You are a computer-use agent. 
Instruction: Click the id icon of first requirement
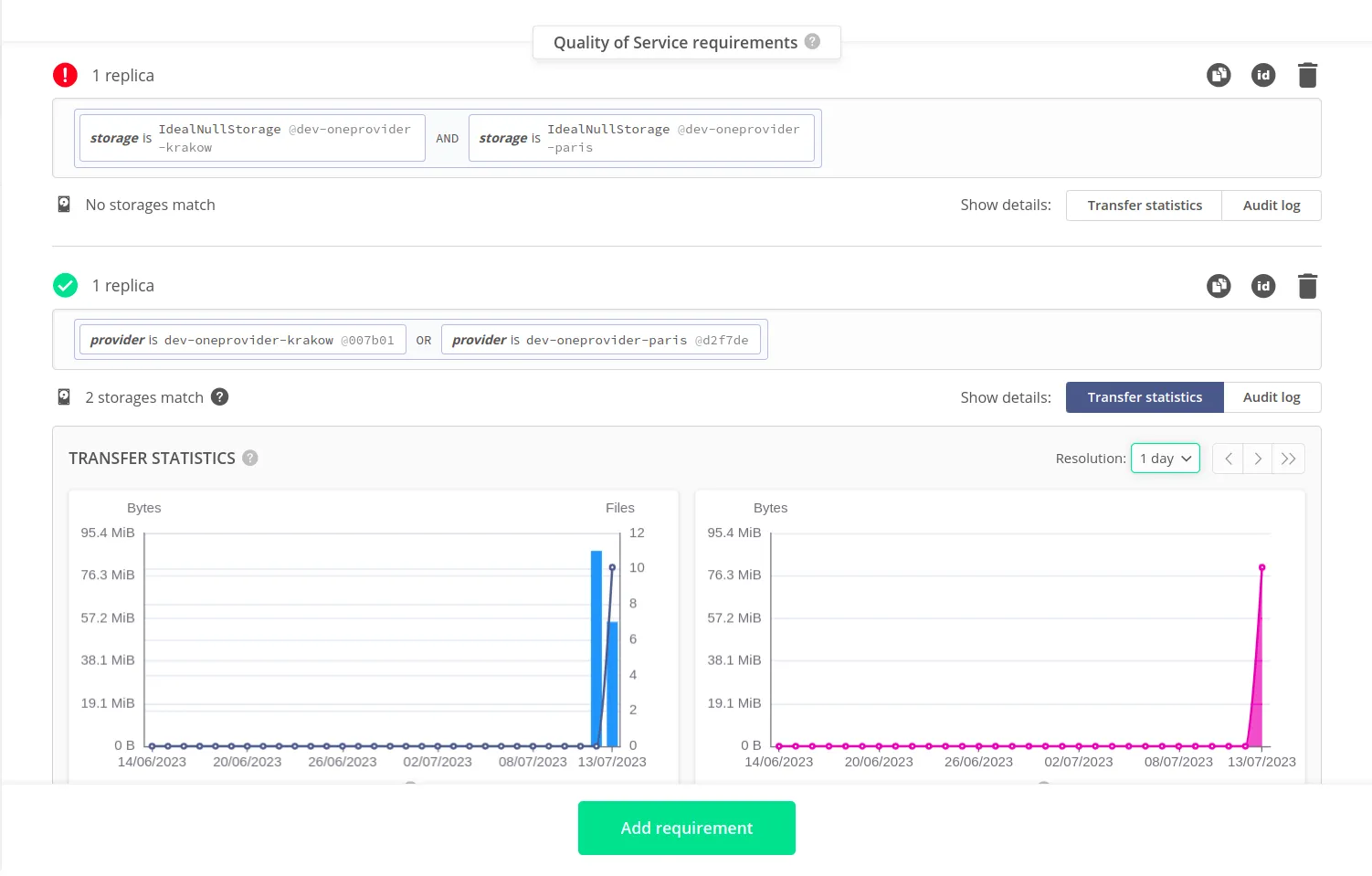tap(1262, 75)
